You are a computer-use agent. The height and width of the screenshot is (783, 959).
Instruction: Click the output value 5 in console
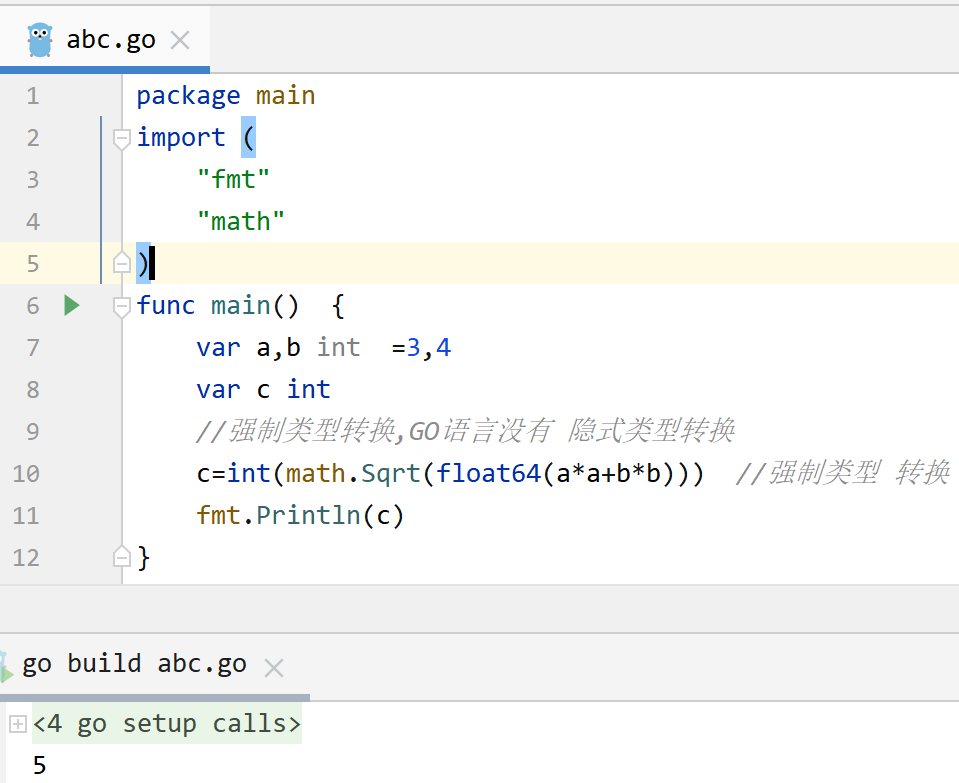coord(39,766)
